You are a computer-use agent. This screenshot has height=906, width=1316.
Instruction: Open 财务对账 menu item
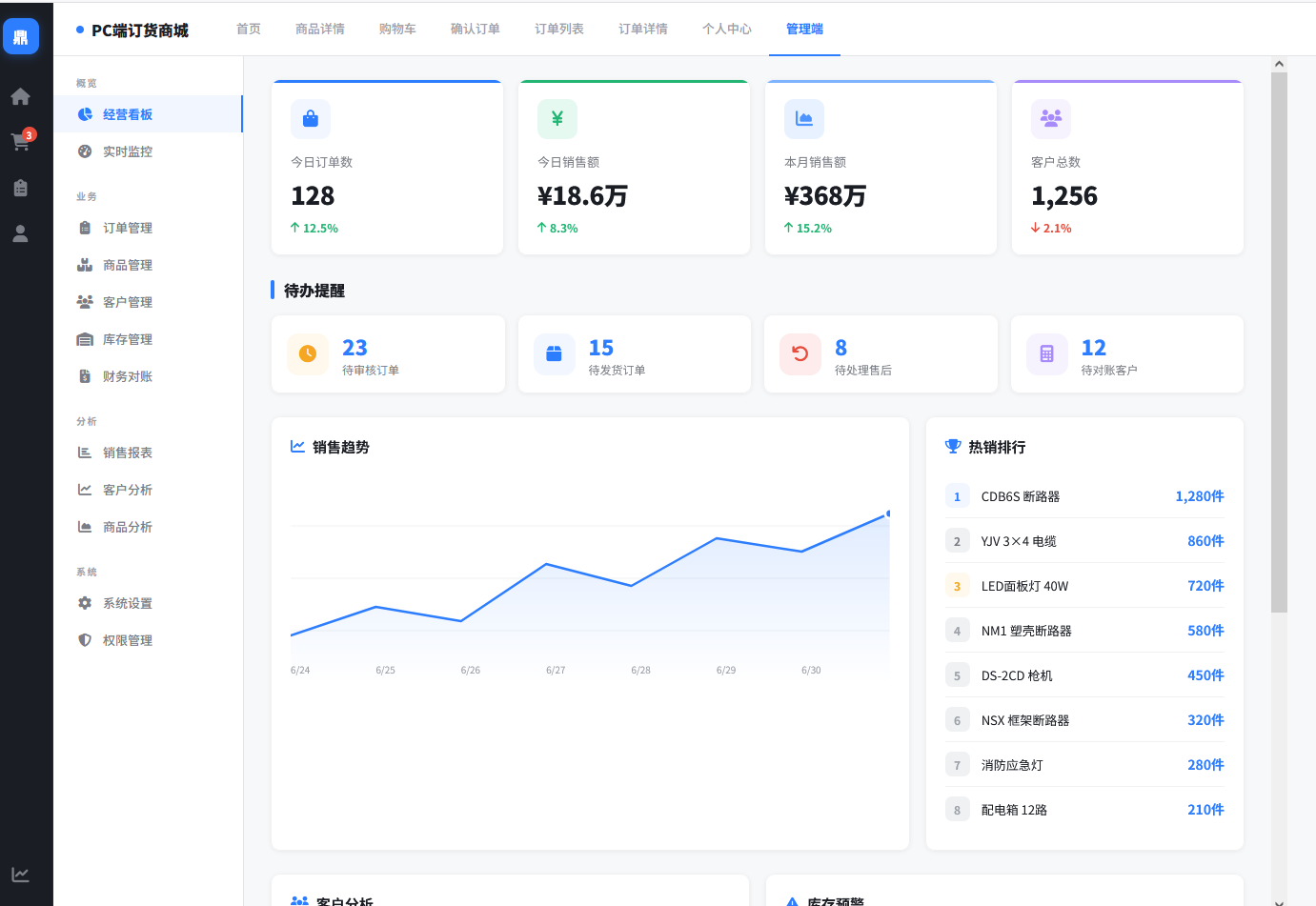point(148,376)
